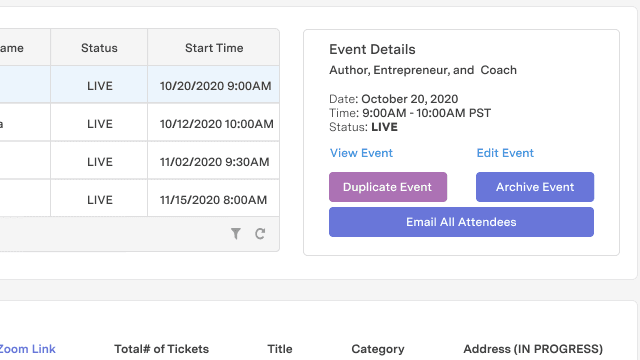Click the Total# of Tickets heading
This screenshot has width=640, height=360.
click(161, 349)
